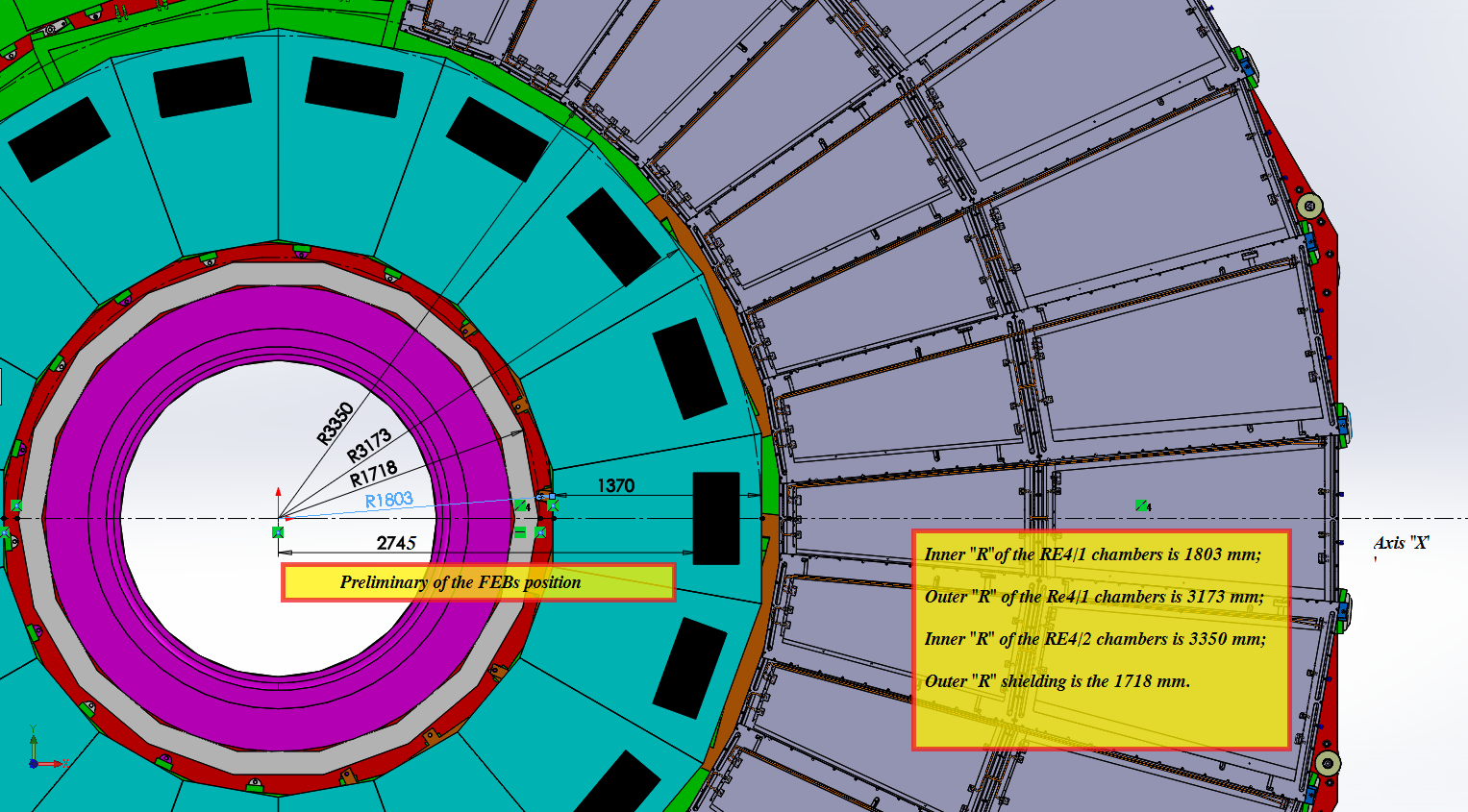Click the R3173 radius dimension label
1468x812 pixels.
(368, 444)
